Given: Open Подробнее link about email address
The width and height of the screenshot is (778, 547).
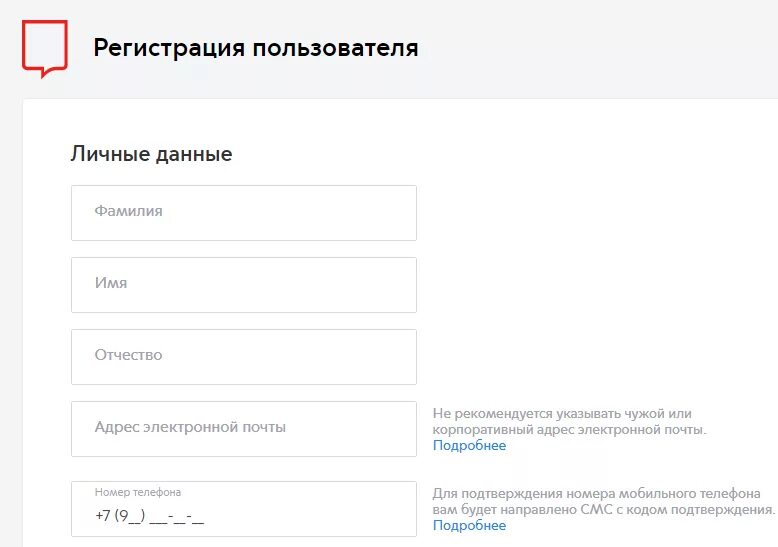Looking at the screenshot, I should 469,446.
